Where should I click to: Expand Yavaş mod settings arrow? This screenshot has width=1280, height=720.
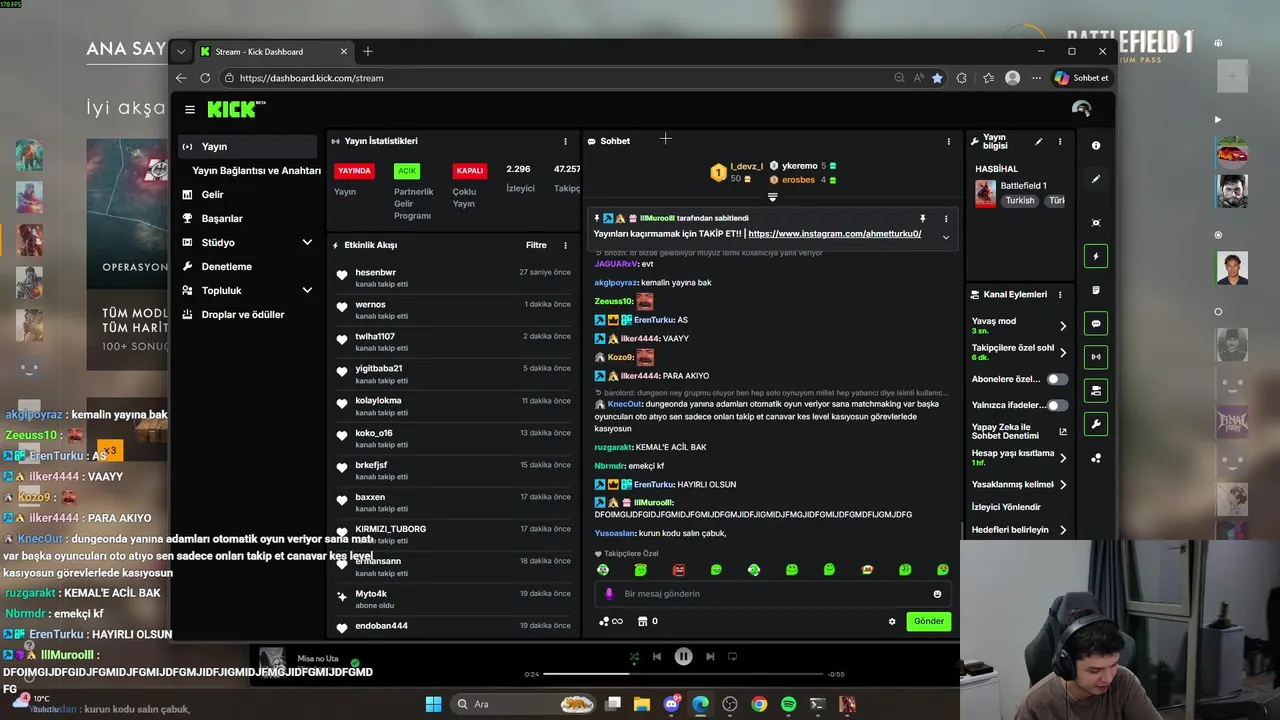(1063, 326)
